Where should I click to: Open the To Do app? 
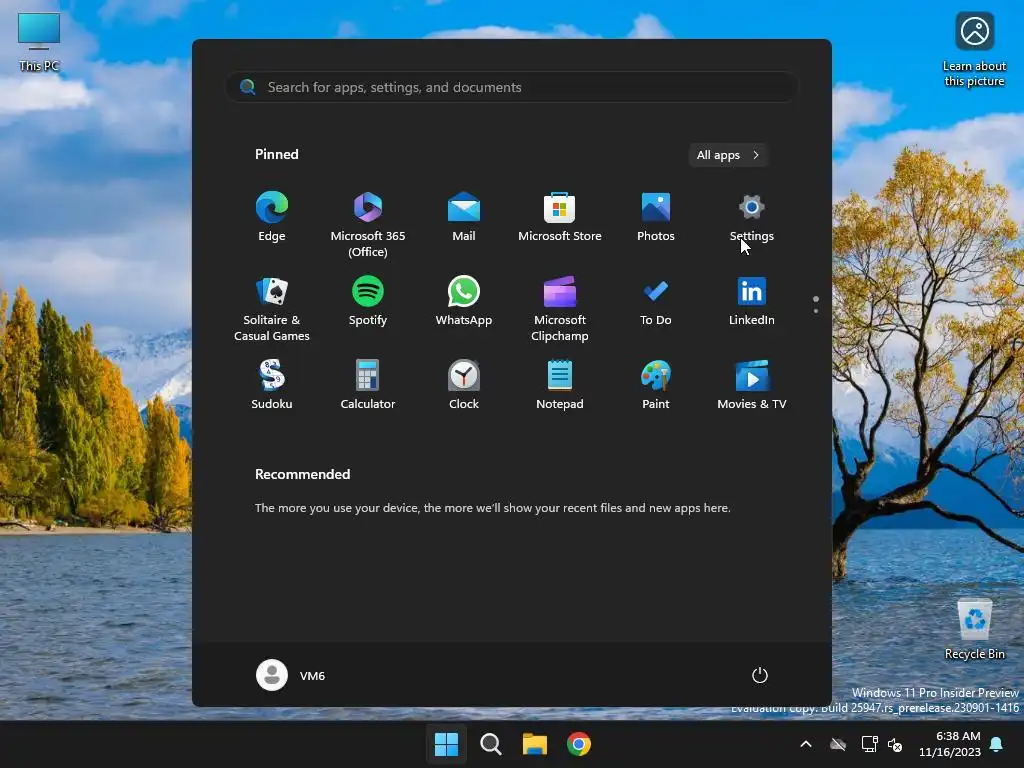click(656, 302)
